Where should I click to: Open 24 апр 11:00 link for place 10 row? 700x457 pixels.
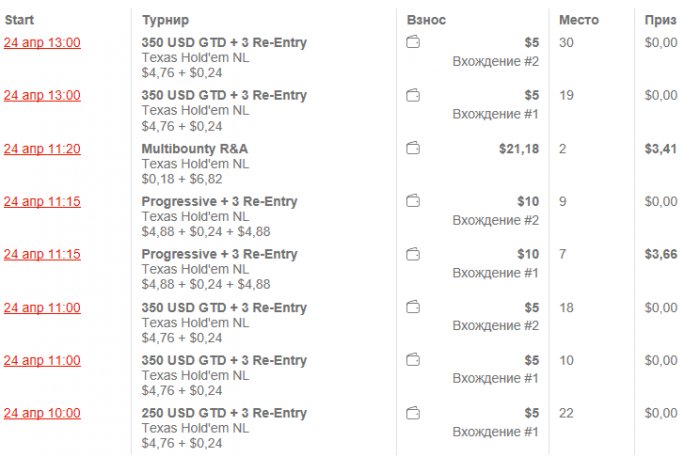point(42,361)
